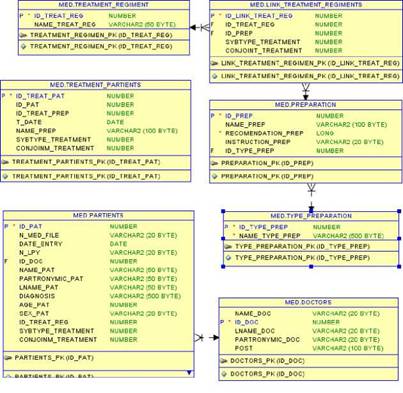Click the key icon beside DOCTORS_PK
403x393 pixels.
(x=224, y=361)
